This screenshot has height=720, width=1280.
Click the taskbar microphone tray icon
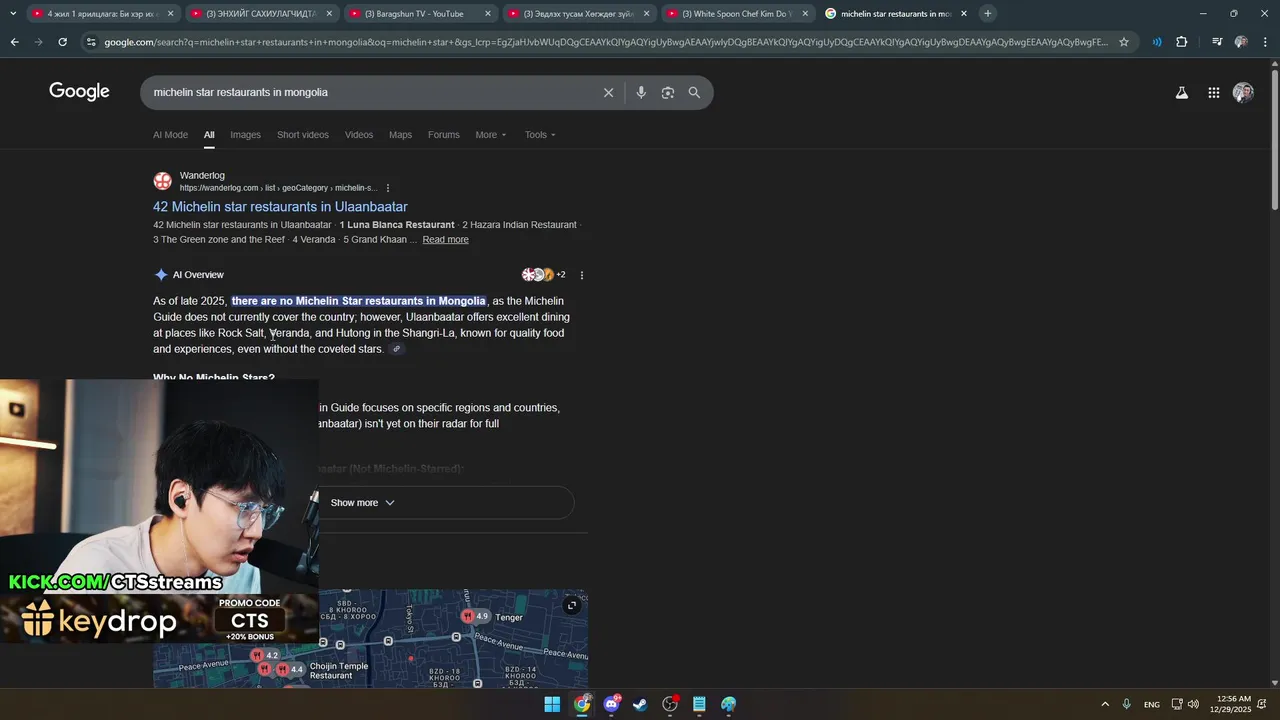click(1127, 704)
